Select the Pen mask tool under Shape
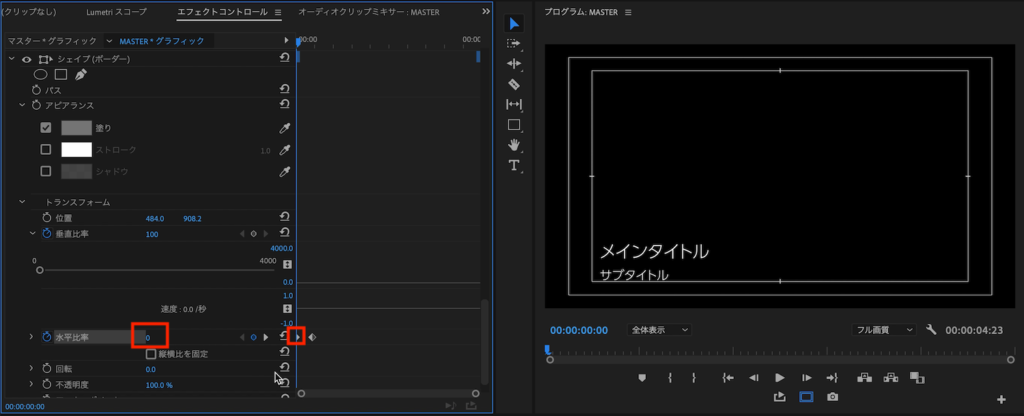 pyautogui.click(x=80, y=74)
